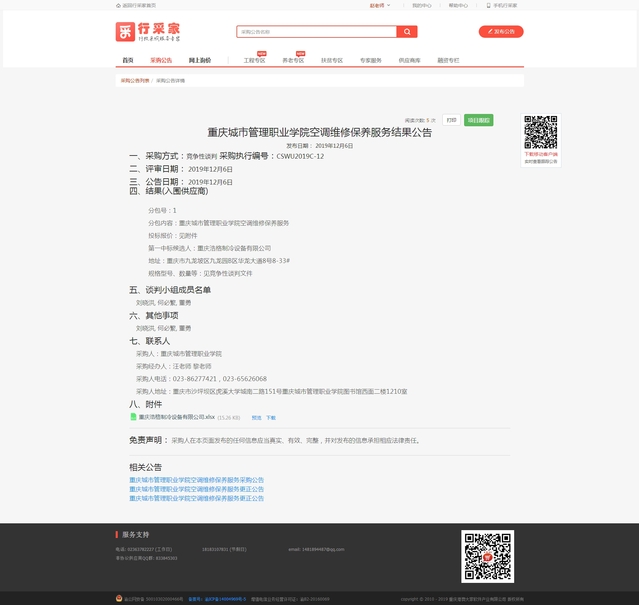Expand the 赵老师 user dropdown
This screenshot has height=605, width=639.
click(380, 6)
